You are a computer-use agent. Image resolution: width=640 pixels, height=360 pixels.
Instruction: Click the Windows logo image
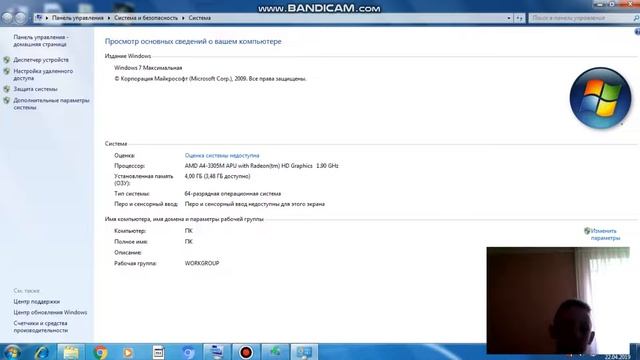pyautogui.click(x=600, y=98)
